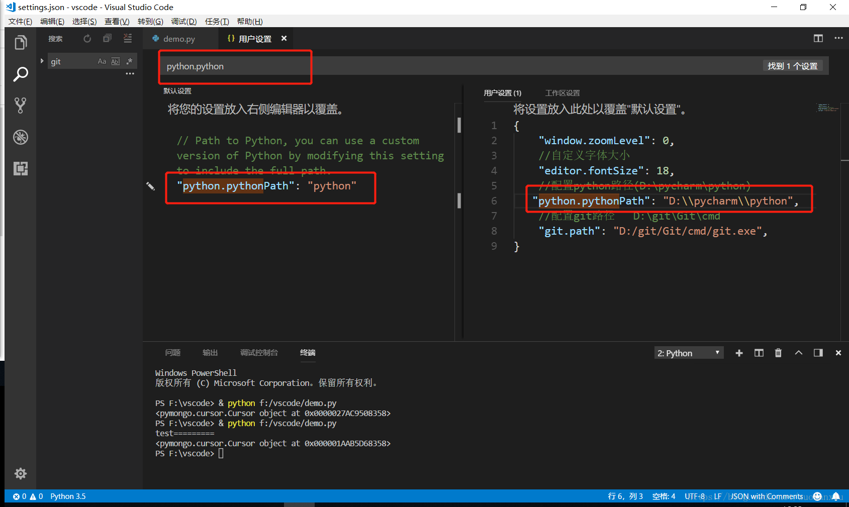The width and height of the screenshot is (849, 507).
Task: Toggle search details ellipsis
Action: (x=130, y=74)
